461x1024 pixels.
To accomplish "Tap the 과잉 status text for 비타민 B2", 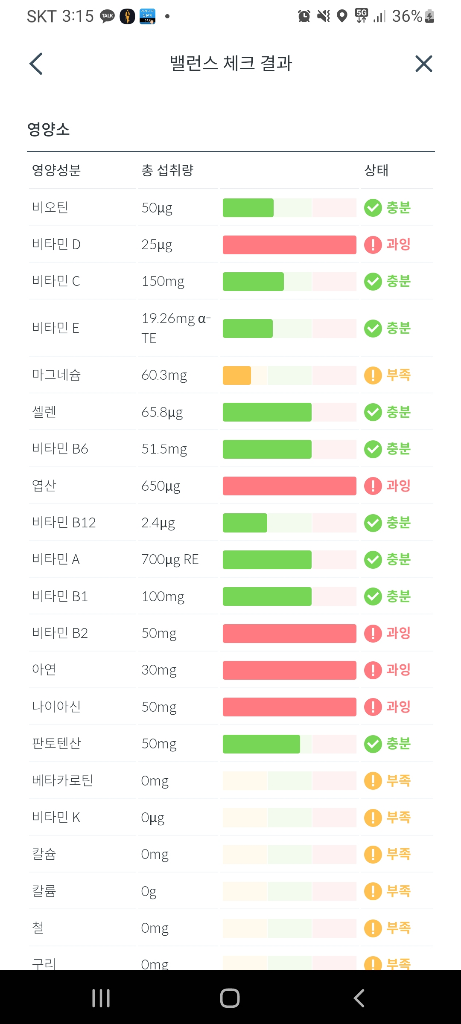I will click(398, 633).
